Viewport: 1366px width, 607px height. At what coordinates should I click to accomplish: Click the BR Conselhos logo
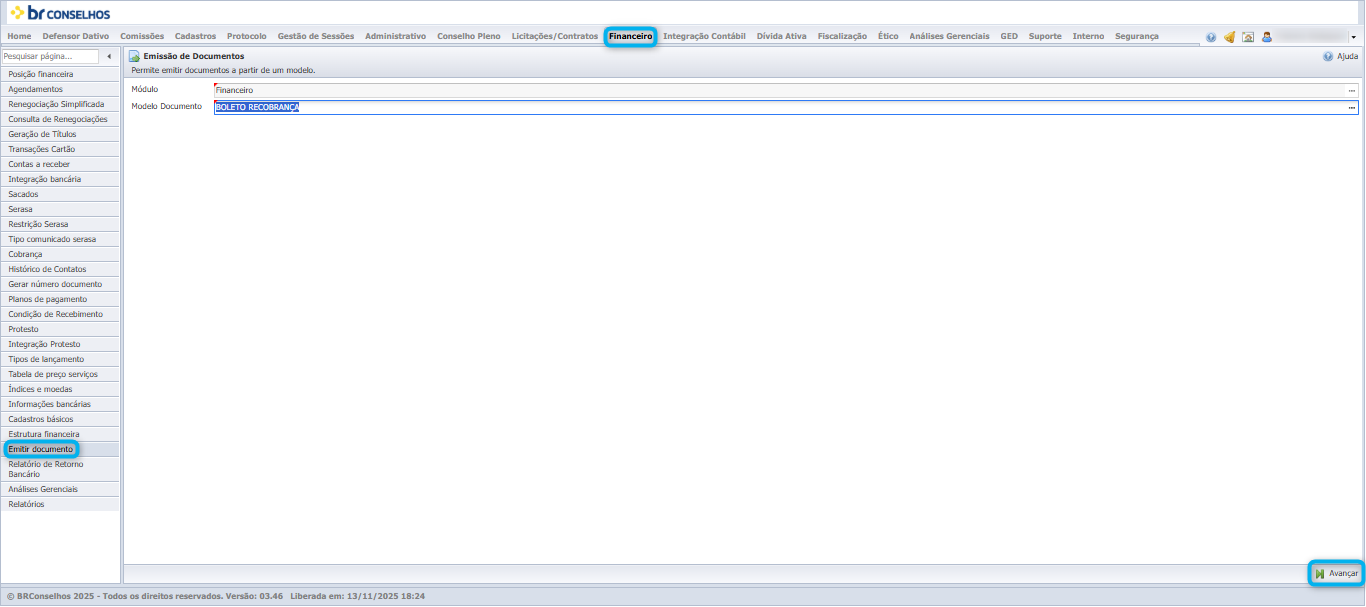pyautogui.click(x=60, y=13)
